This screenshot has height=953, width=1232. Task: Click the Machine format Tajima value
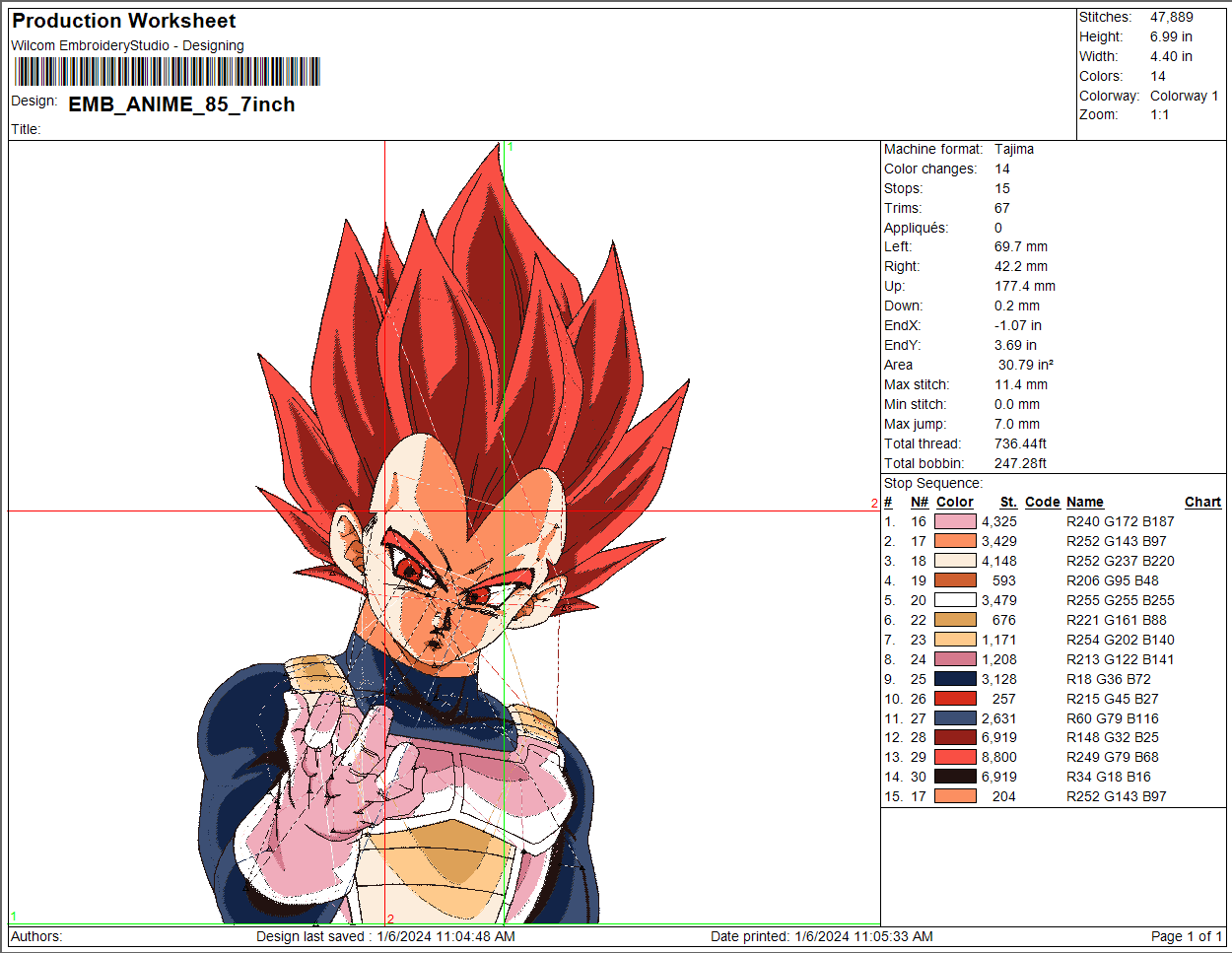pos(1013,149)
